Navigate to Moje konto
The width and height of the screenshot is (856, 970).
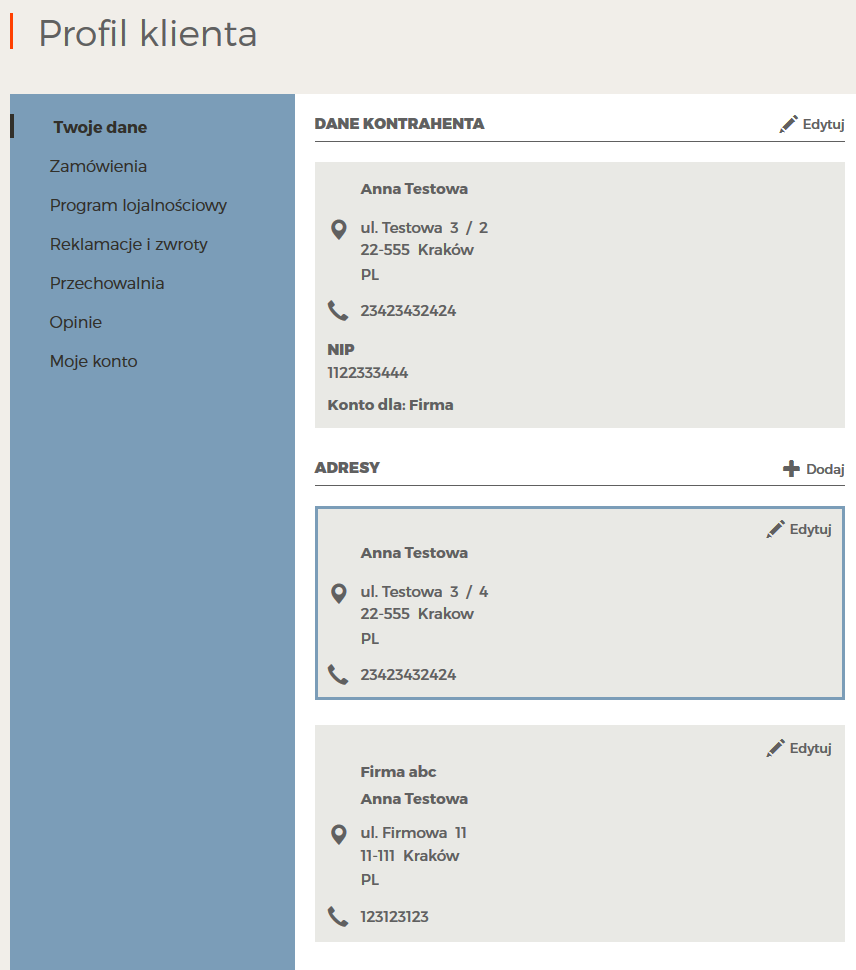[x=93, y=361]
